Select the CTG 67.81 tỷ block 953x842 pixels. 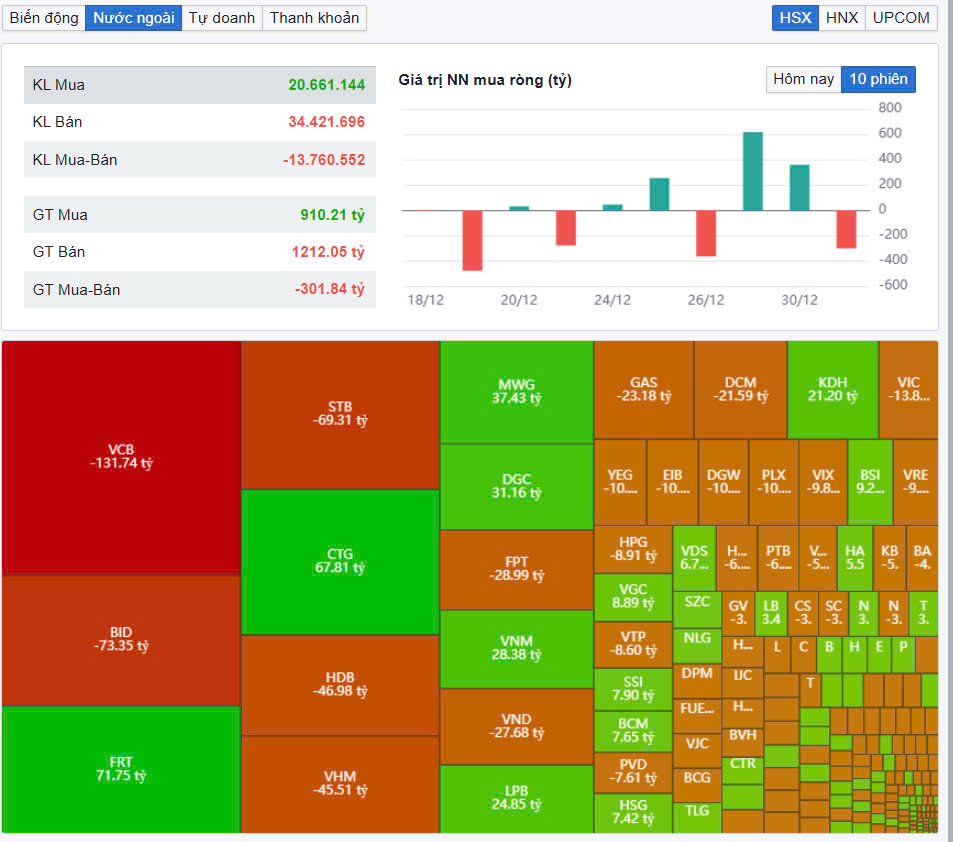coord(340,562)
